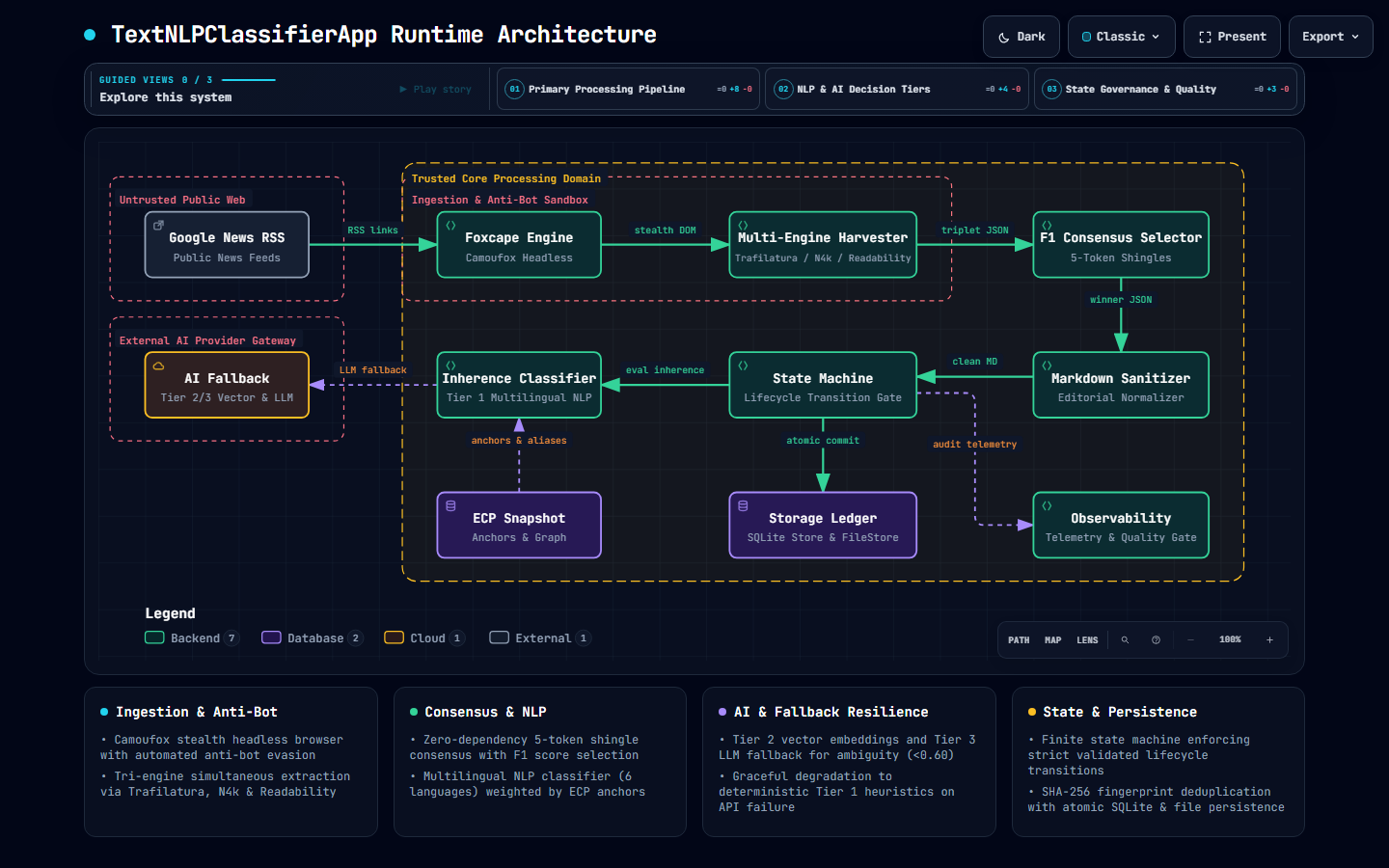Click the code icon on Observability node
The image size is (1389, 868).
coord(1047,505)
